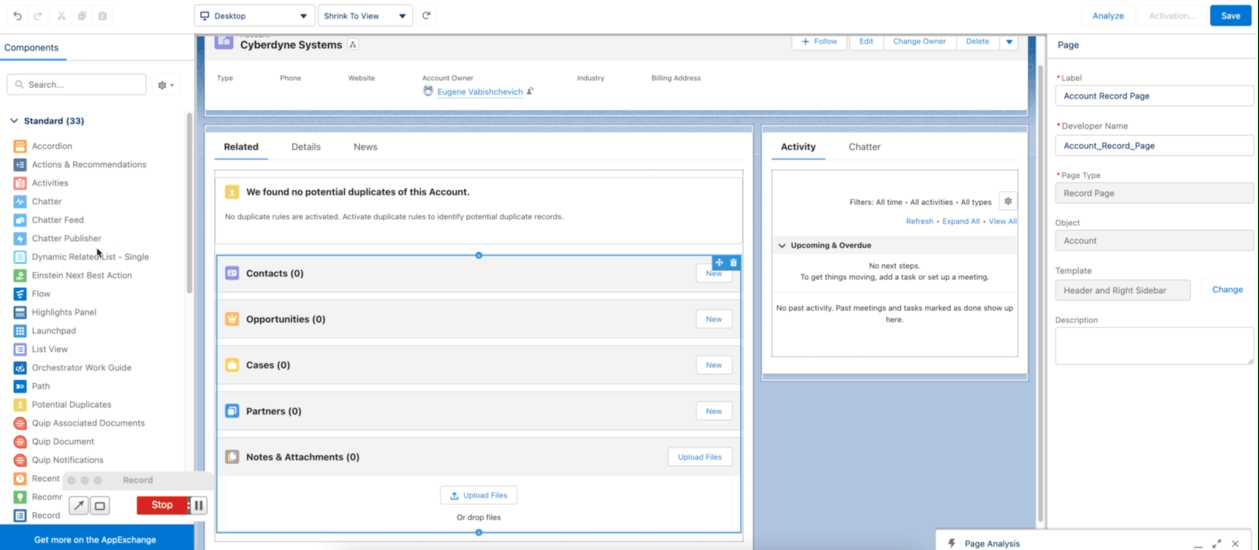Select rectangle annotation tool in Record window
This screenshot has height=550, width=1259.
(100, 505)
